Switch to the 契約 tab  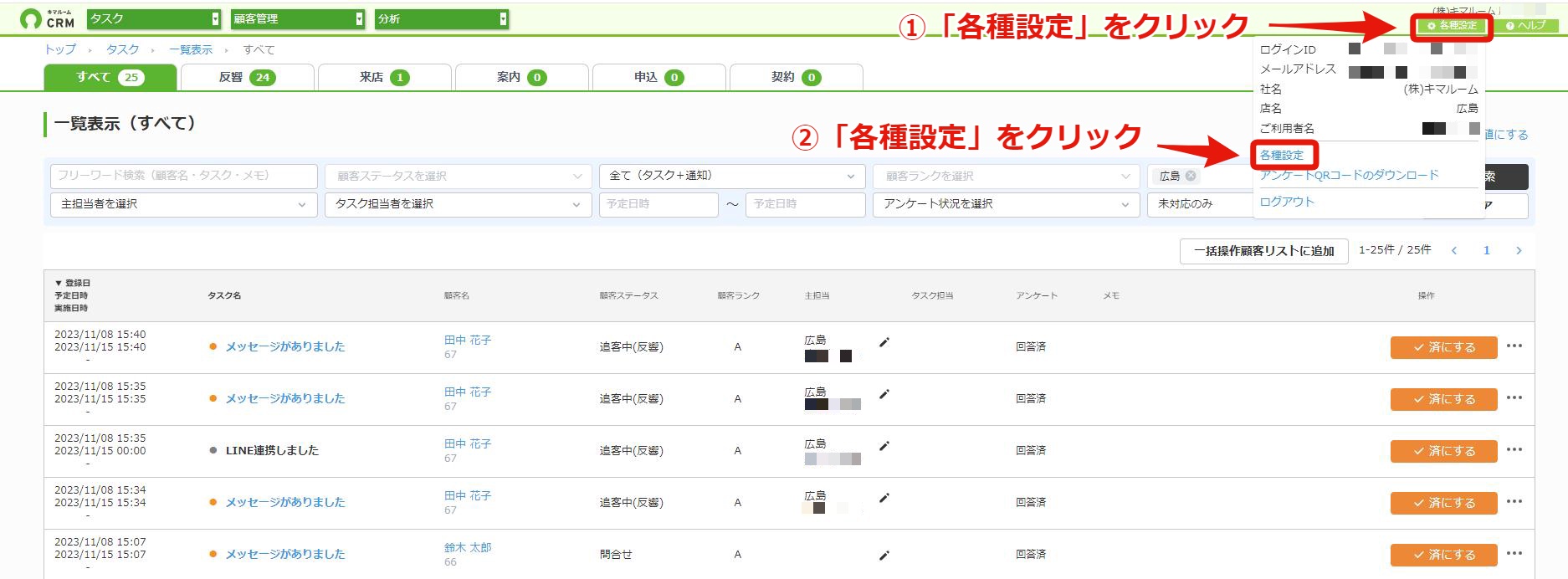pyautogui.click(x=797, y=77)
